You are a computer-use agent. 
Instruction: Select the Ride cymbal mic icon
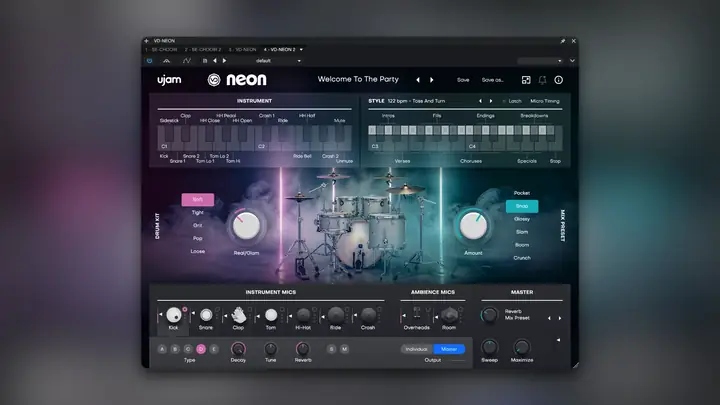point(336,315)
